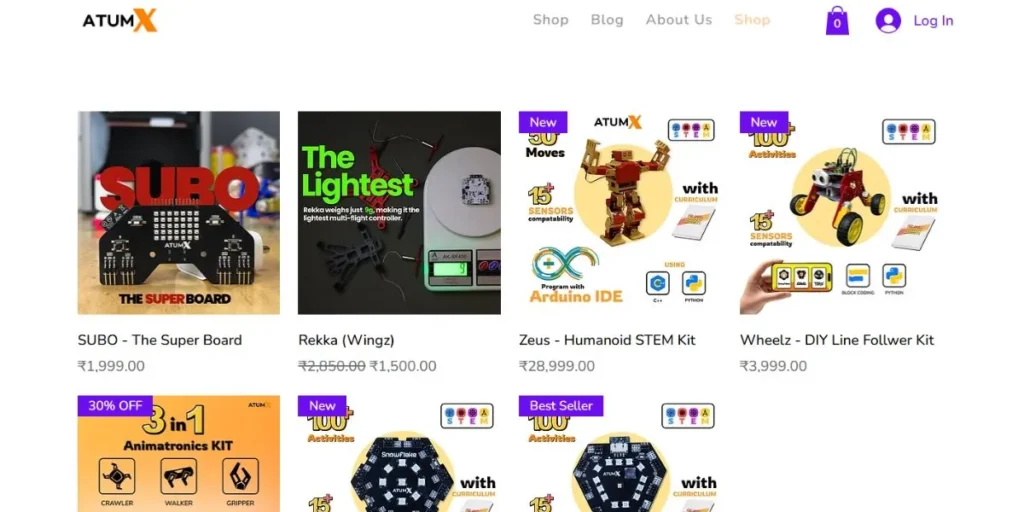Image resolution: width=1024 pixels, height=512 pixels.
Task: Open the SUBO Super Board product image
Action: click(x=179, y=213)
